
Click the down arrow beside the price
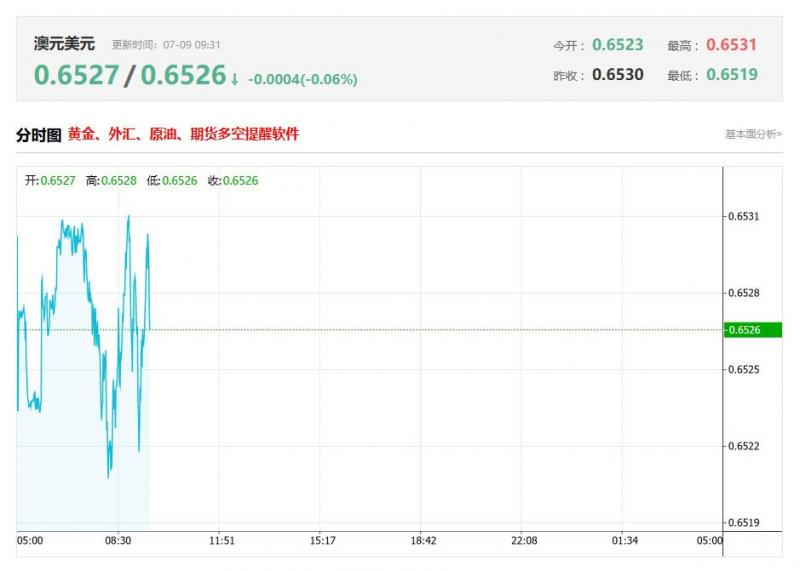click(x=234, y=79)
